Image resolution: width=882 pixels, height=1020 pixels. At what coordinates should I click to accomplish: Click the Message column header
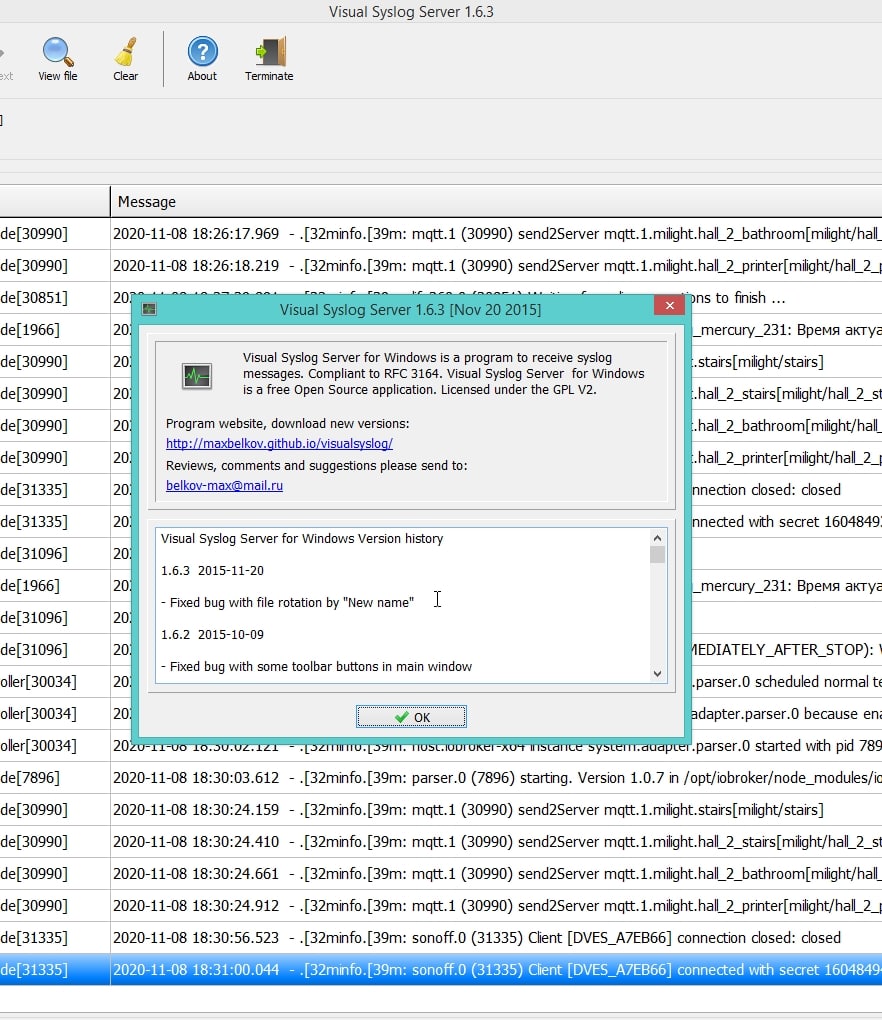(496, 202)
